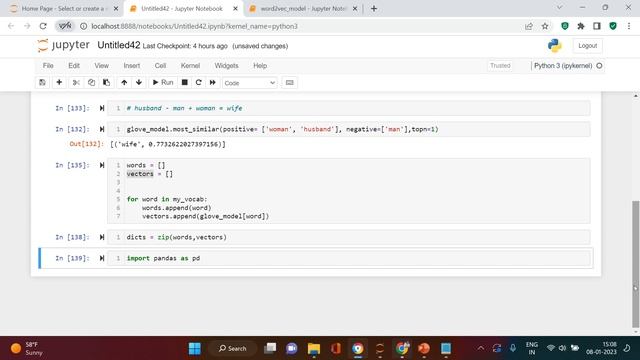The height and width of the screenshot is (360, 640).
Task: Restart kernel and run all cells icon
Action: (x=213, y=82)
